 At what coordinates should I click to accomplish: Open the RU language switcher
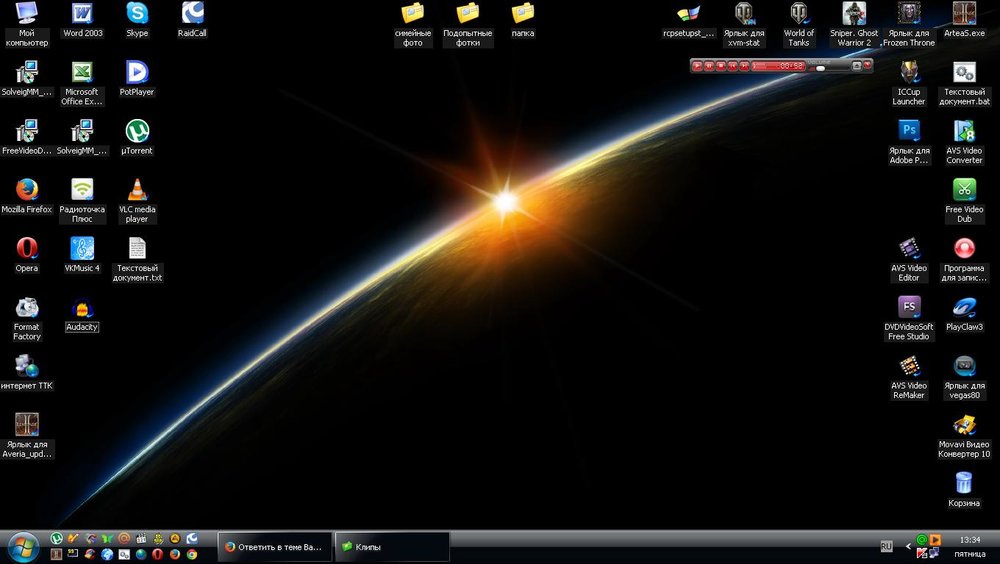coord(886,546)
